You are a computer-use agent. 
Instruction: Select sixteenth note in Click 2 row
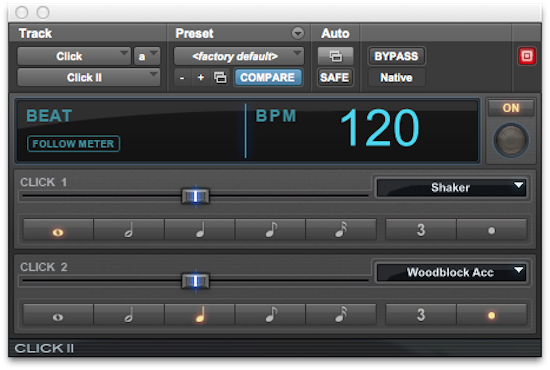click(x=341, y=315)
